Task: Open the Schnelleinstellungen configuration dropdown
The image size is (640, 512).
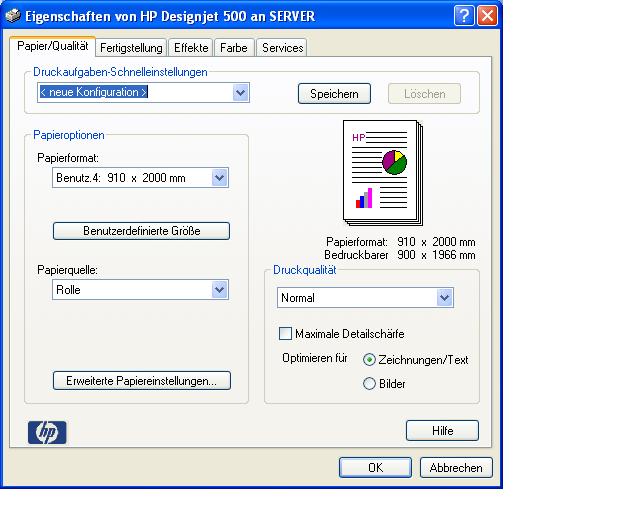Action: coord(240,93)
